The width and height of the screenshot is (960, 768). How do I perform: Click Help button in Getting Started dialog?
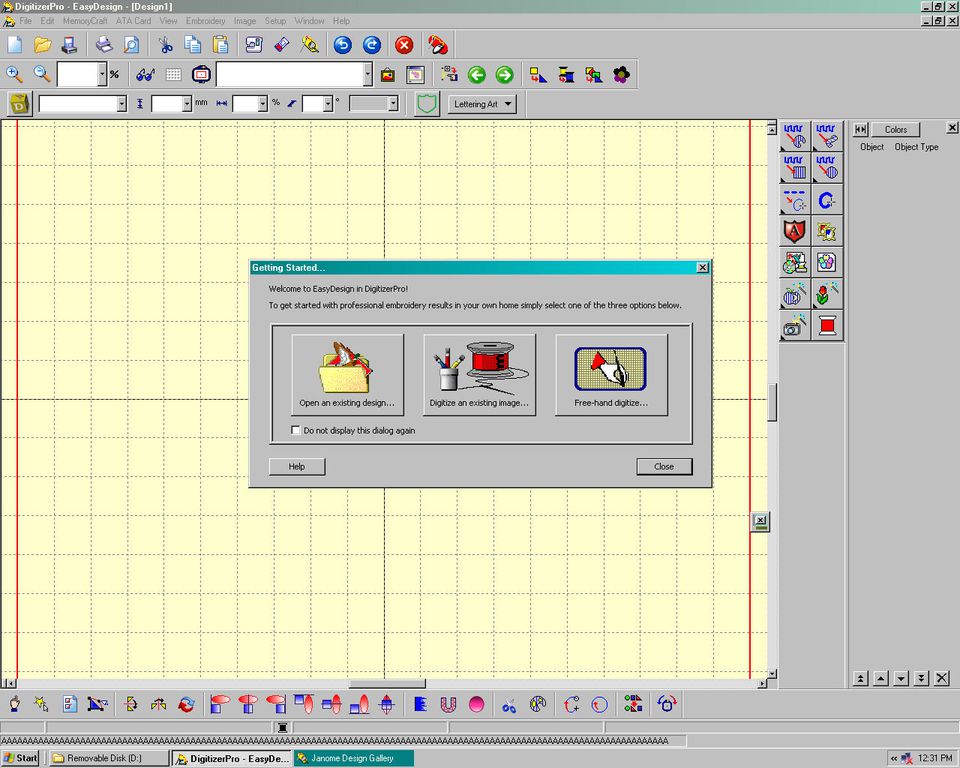coord(297,467)
